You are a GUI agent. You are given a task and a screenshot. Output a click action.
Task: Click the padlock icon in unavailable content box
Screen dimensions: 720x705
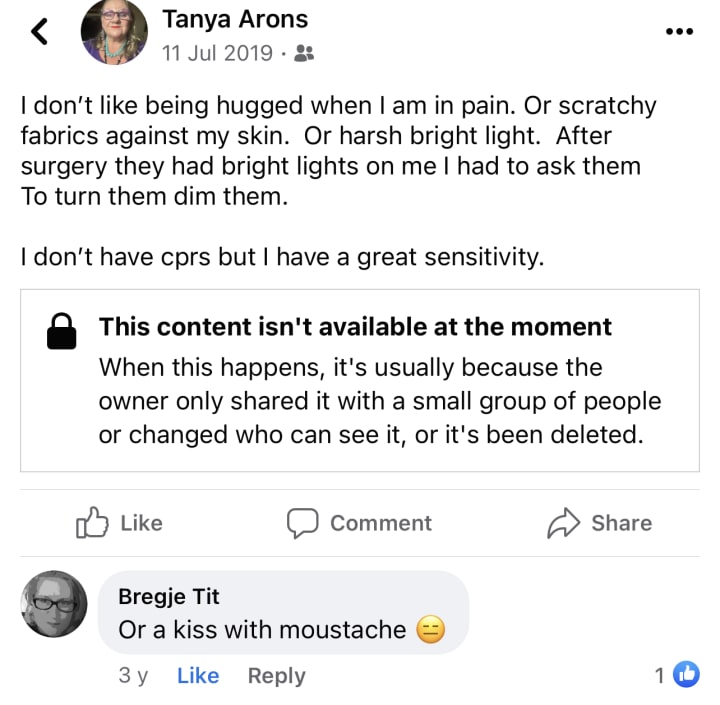tap(62, 333)
